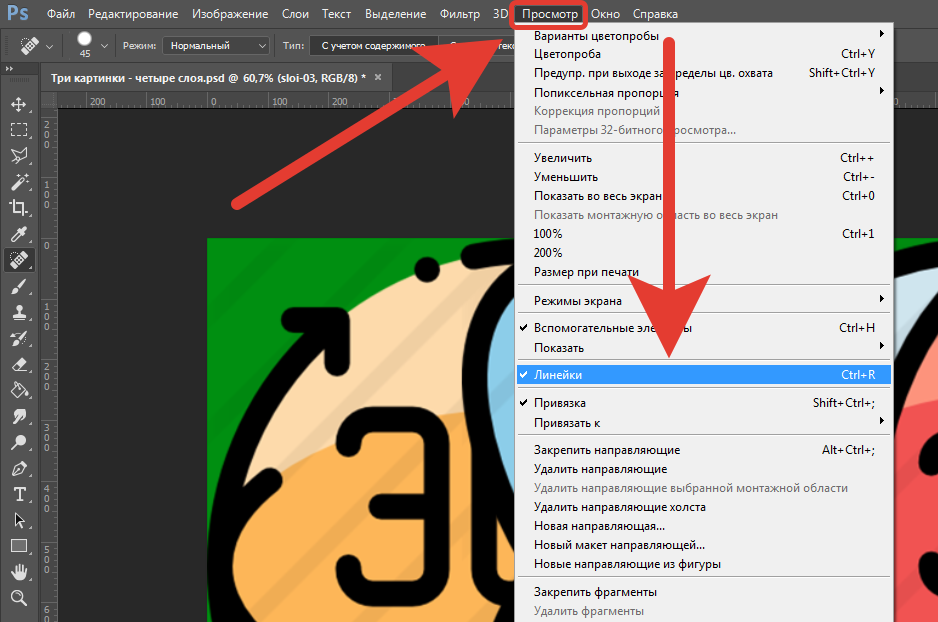Select the Polygonal Lasso tool
The height and width of the screenshot is (622, 938).
point(19,156)
